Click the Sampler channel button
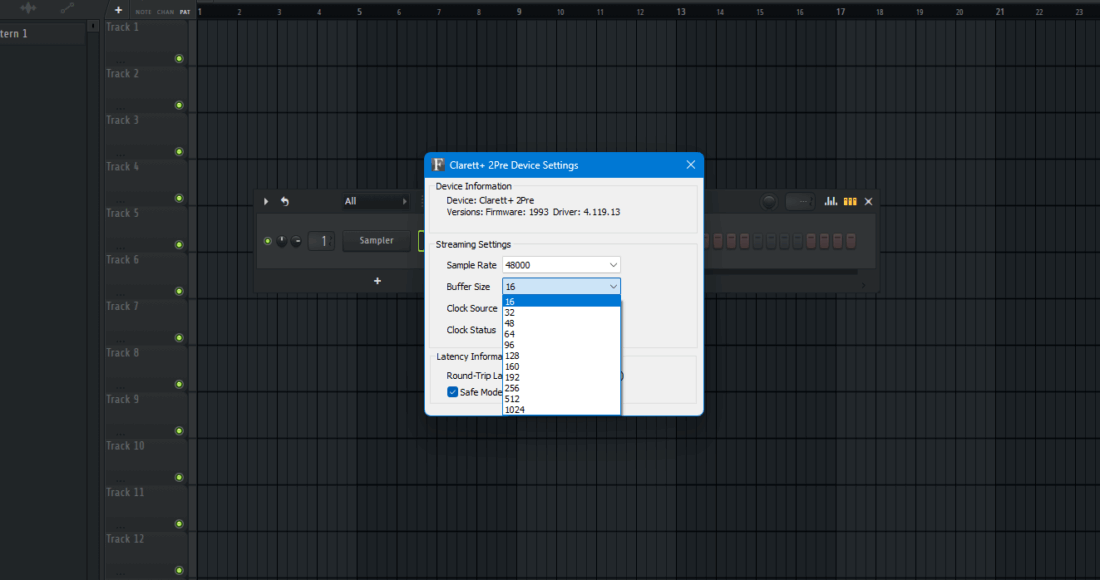This screenshot has height=580, width=1100. click(x=376, y=241)
